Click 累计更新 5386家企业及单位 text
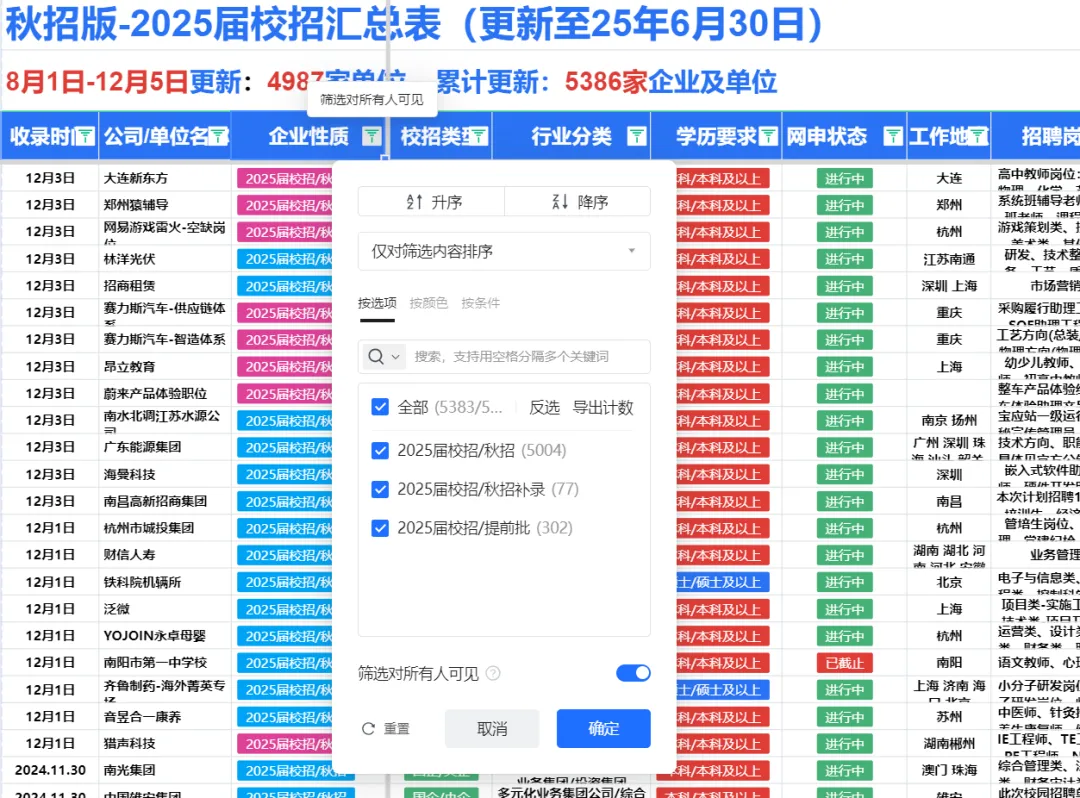 [606, 82]
